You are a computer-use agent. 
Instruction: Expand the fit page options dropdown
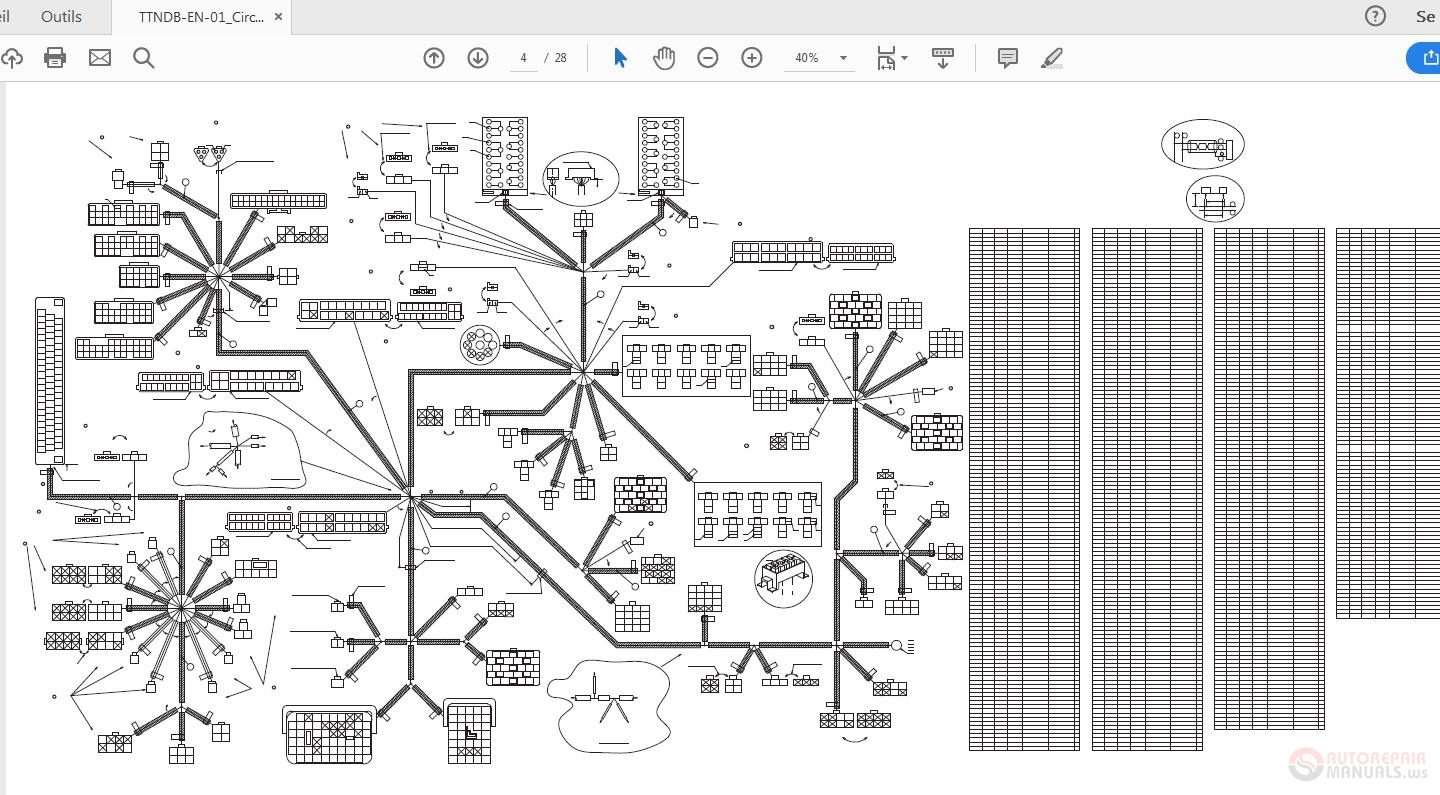coord(892,58)
